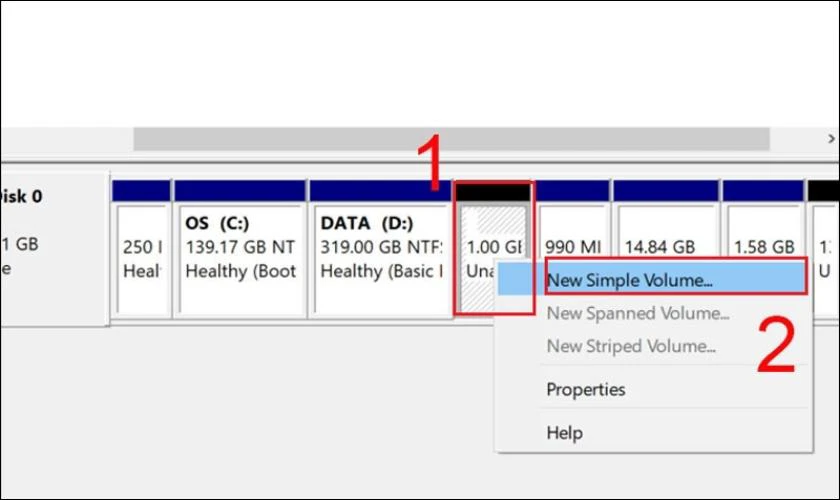The image size is (840, 500).
Task: Click the horizontal scrollbar thumb
Action: (452, 139)
